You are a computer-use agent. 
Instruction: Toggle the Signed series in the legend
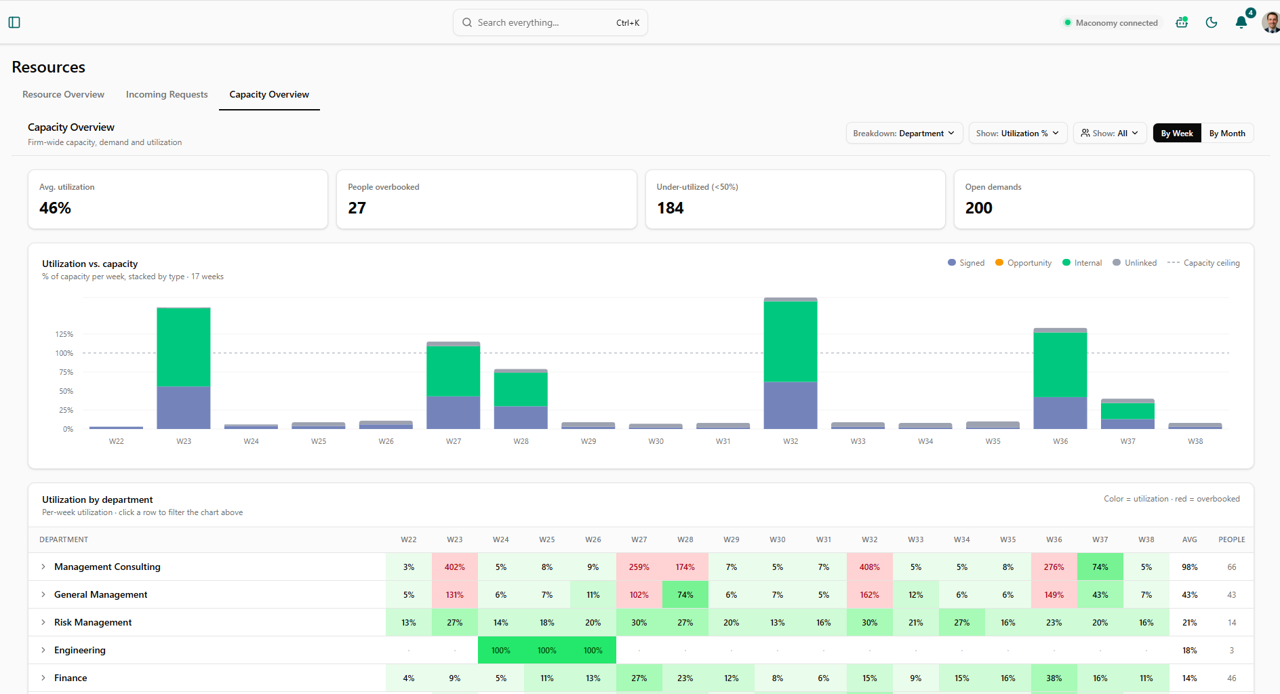966,263
